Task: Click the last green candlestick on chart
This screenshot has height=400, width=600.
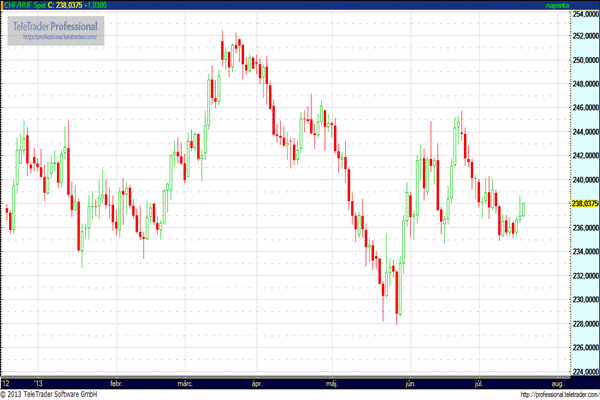Action: point(524,208)
